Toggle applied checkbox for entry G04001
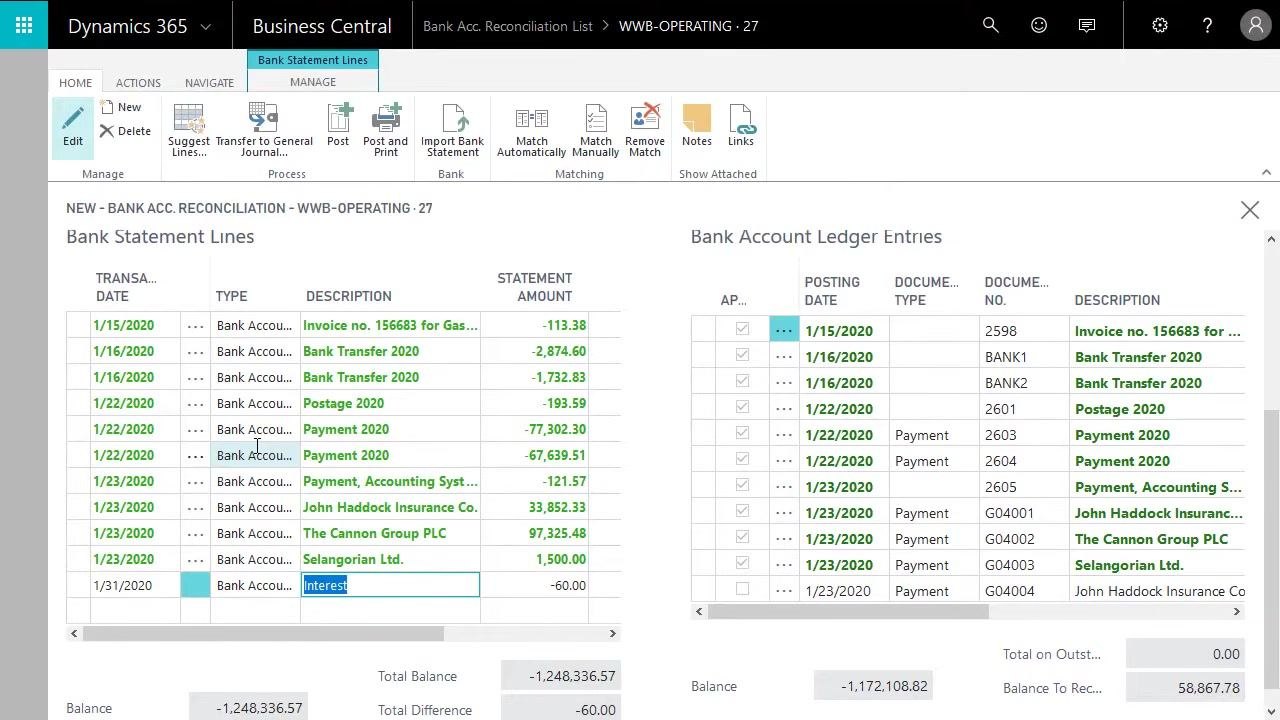This screenshot has height=720, width=1280. (x=742, y=511)
